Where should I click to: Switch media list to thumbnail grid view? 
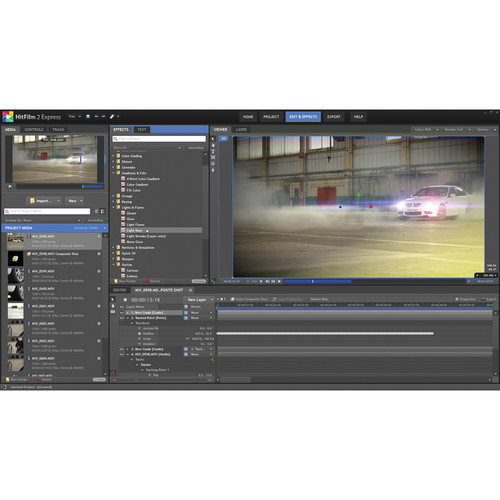pyautogui.click(x=96, y=211)
